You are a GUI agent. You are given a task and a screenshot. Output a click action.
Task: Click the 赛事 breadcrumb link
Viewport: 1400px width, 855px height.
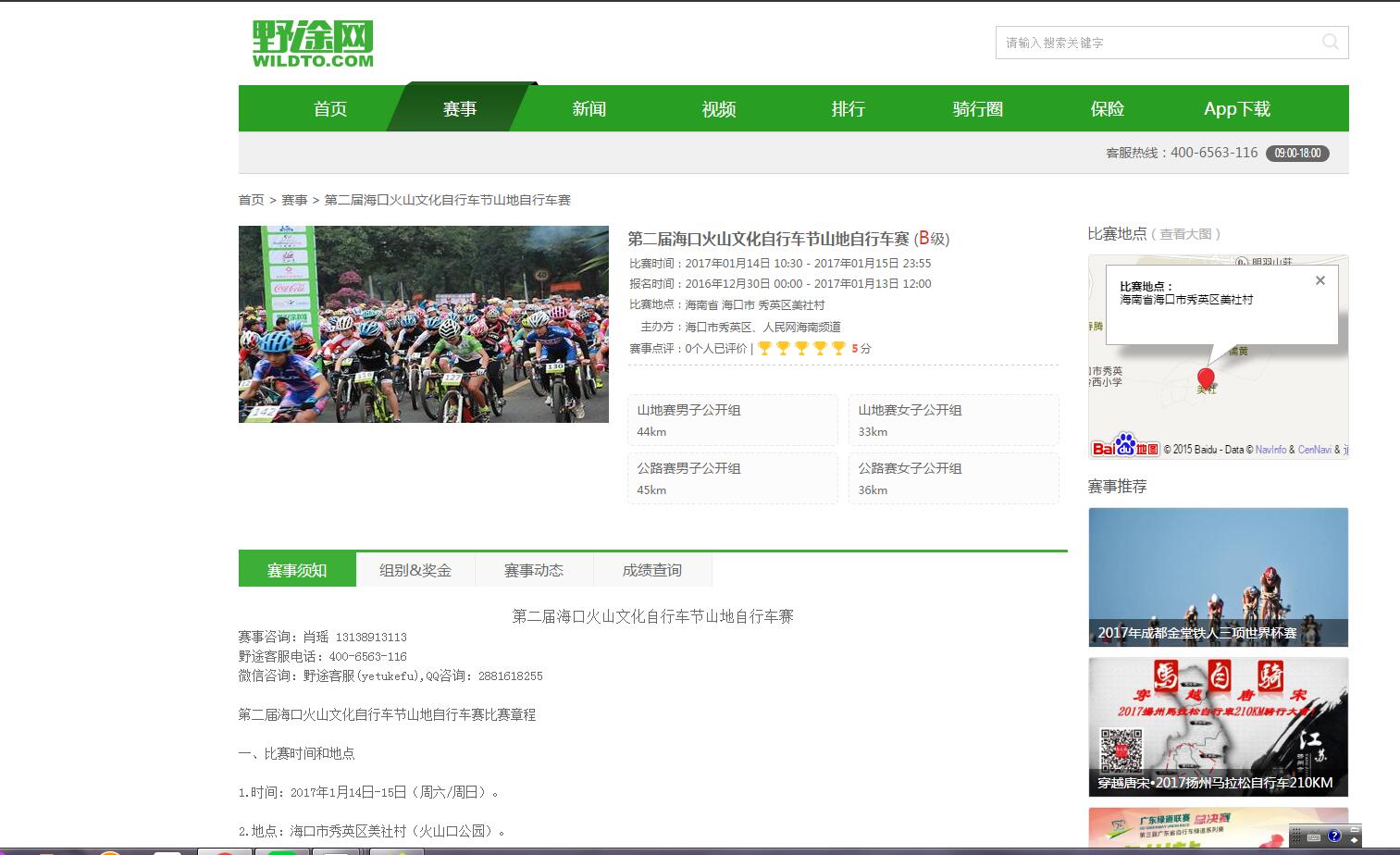click(x=294, y=200)
